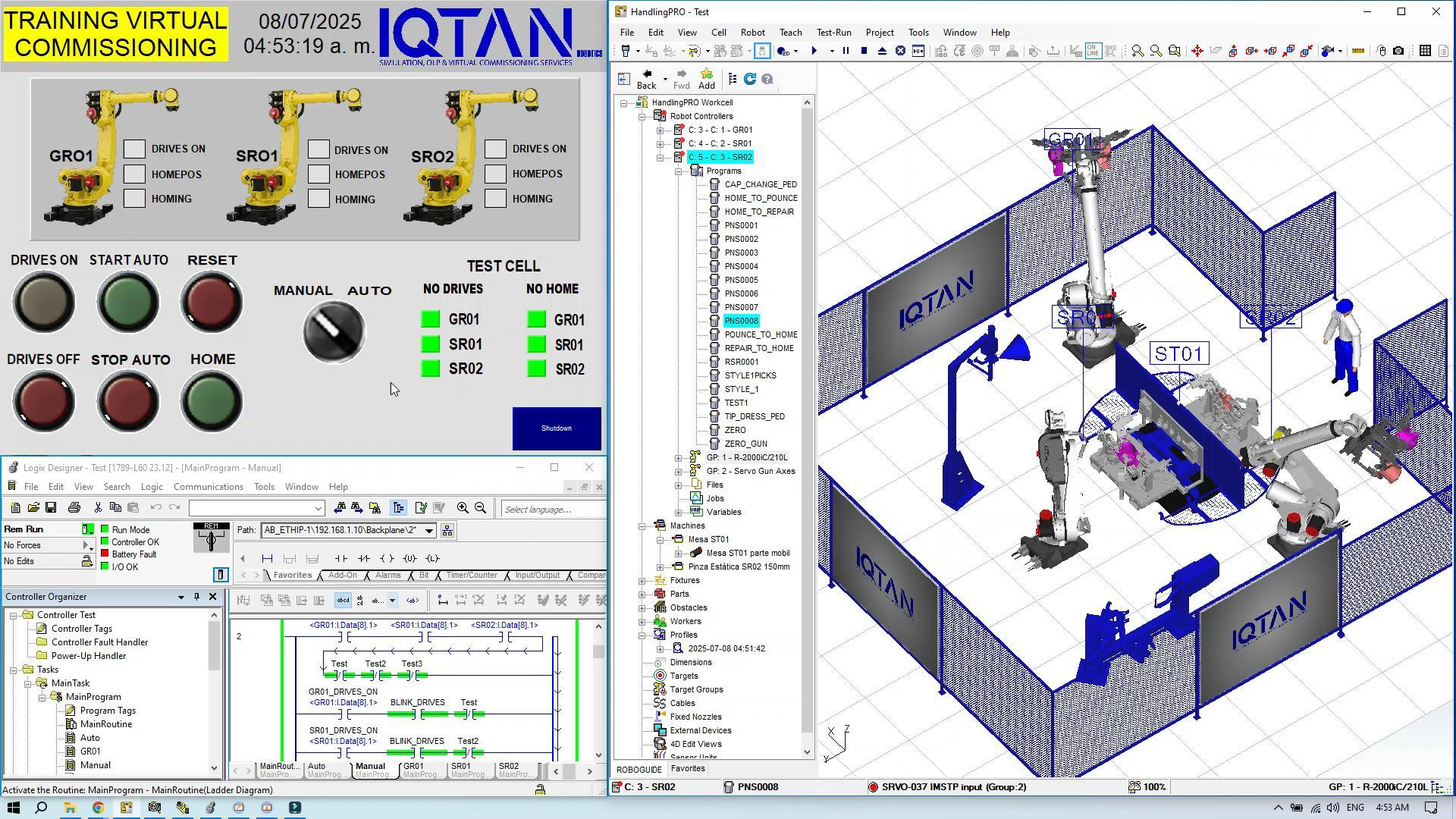Push the red RESET pushbutton
Image resolution: width=1456 pixels, height=819 pixels.
coord(212,303)
